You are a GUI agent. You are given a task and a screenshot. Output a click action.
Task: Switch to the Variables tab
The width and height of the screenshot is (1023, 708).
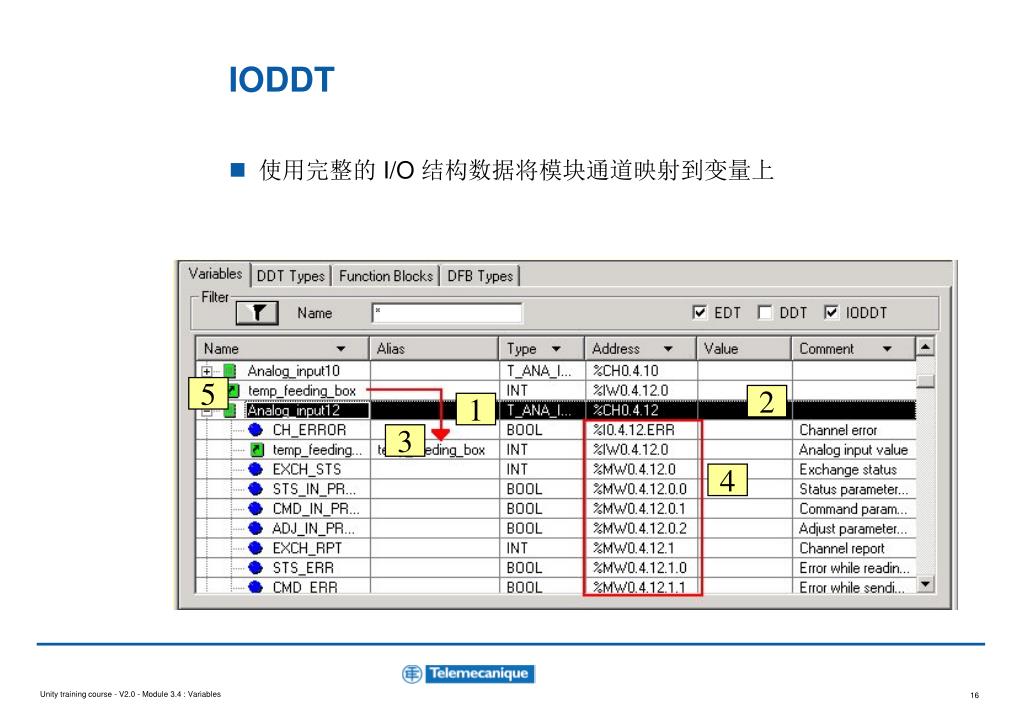coord(215,273)
